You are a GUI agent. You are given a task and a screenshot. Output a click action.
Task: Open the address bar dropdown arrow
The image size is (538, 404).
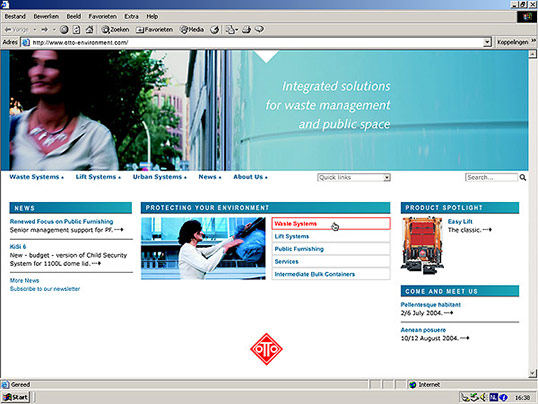tap(487, 43)
